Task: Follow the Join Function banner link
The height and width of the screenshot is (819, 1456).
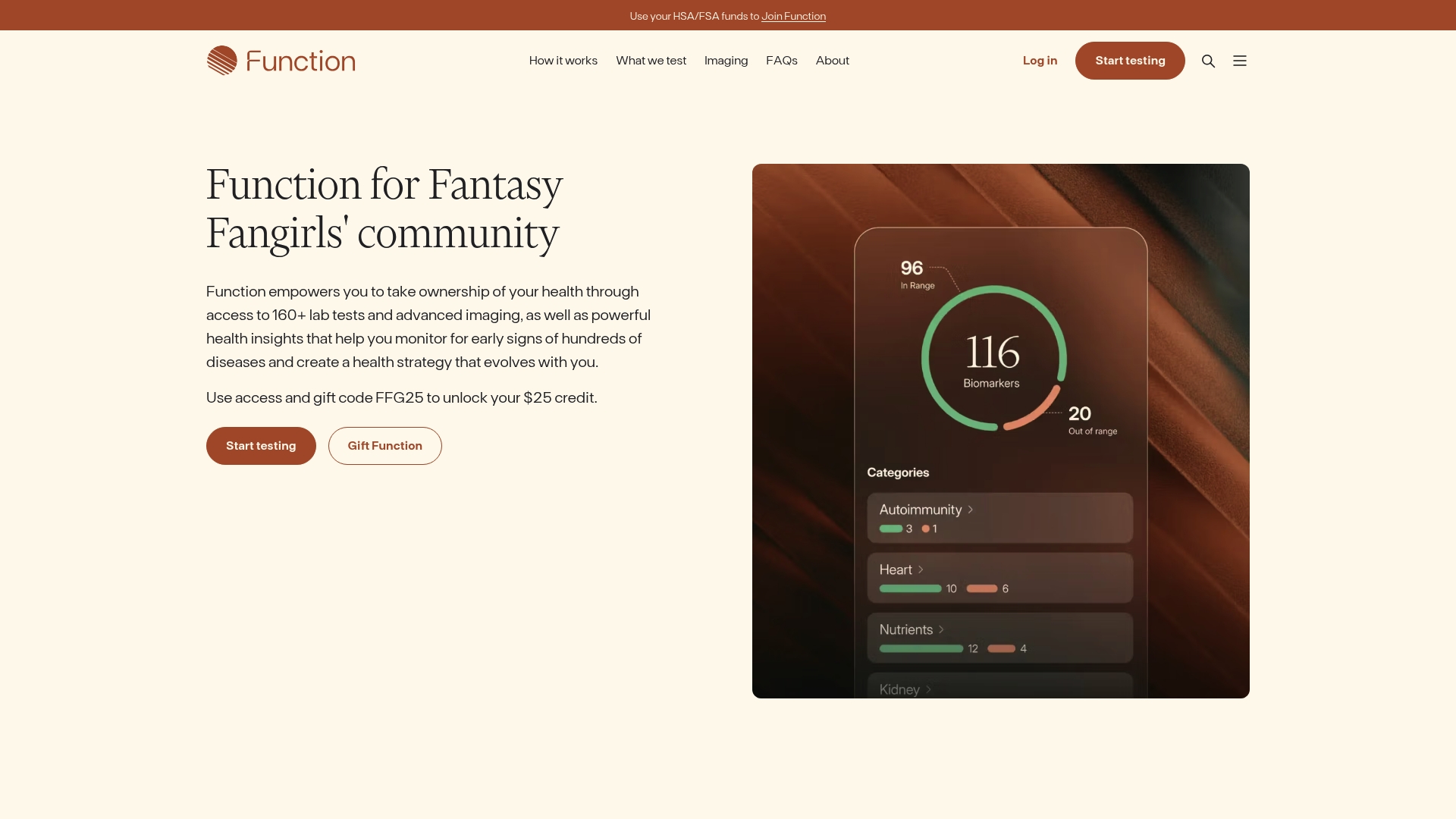Action: (793, 16)
